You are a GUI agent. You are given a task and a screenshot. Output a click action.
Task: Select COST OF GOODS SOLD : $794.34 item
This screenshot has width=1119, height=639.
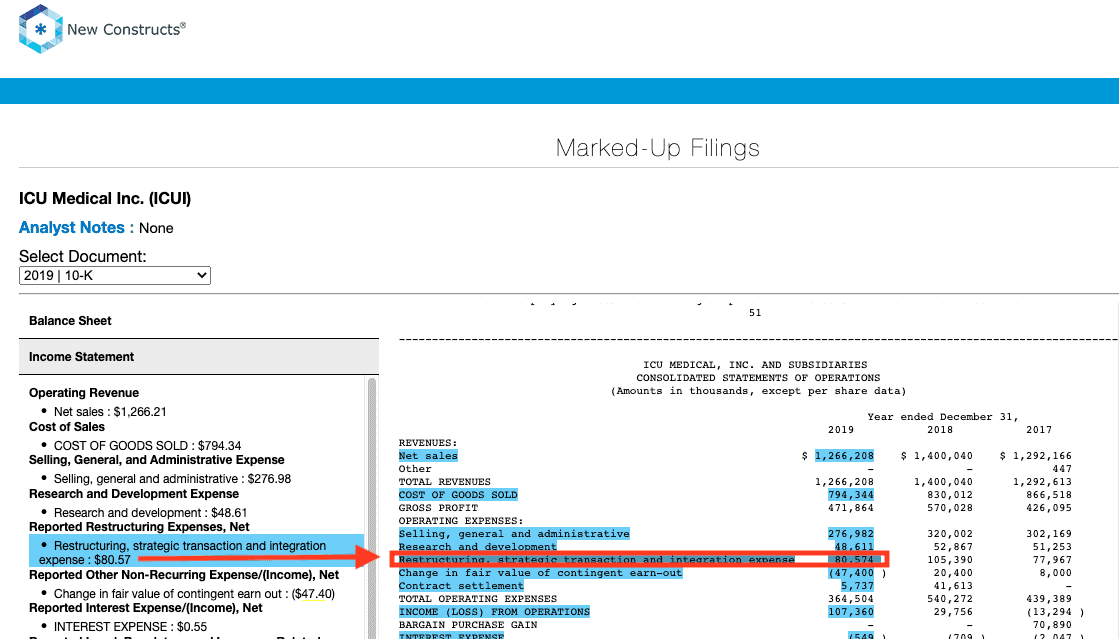click(148, 446)
